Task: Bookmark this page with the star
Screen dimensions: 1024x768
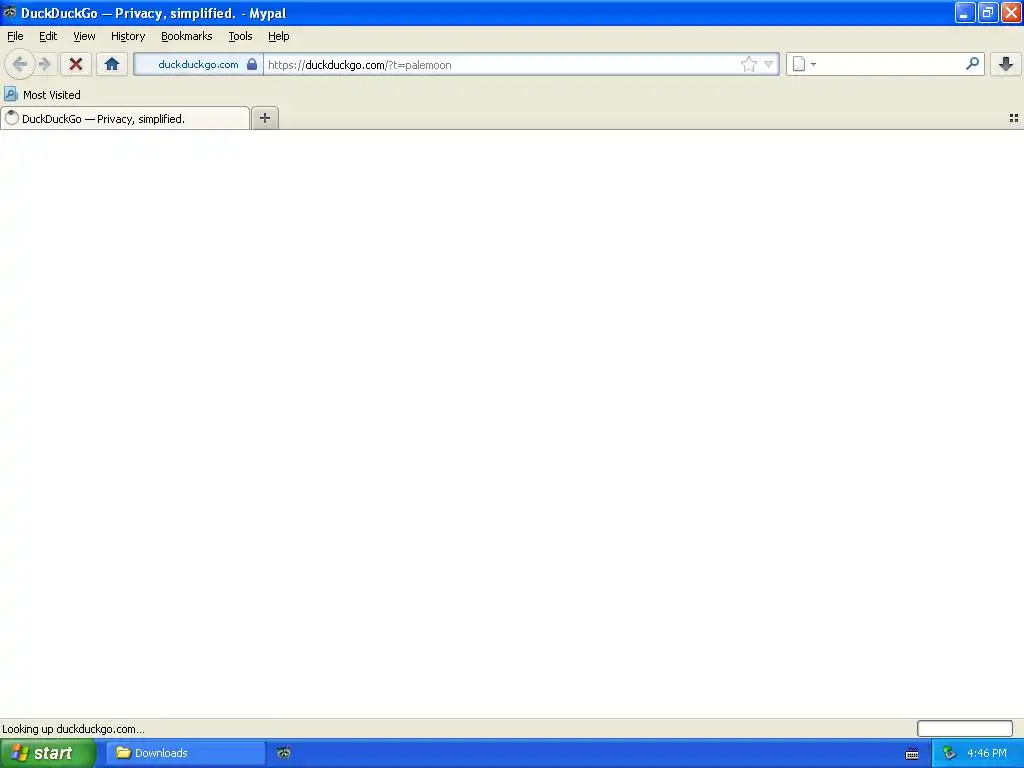Action: tap(748, 64)
